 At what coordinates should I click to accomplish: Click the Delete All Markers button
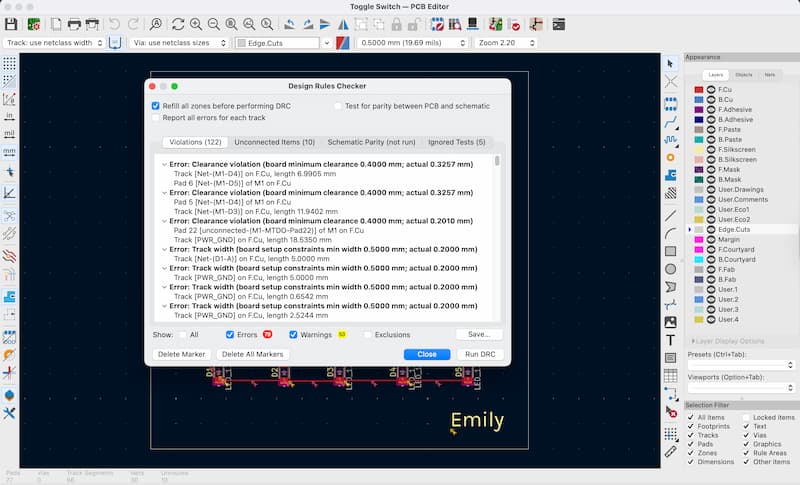(x=253, y=354)
